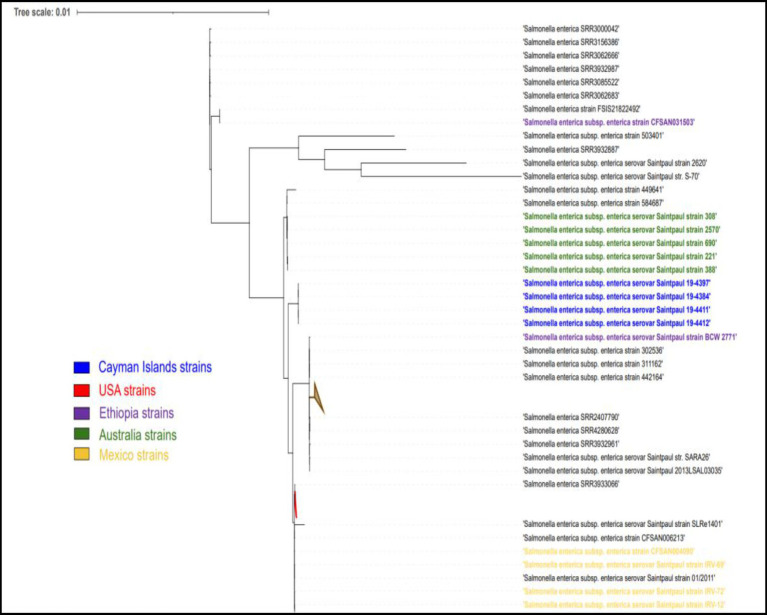Click the Tree scale 0.01 bar
Viewport: 767px width, 615px height.
tap(173, 12)
